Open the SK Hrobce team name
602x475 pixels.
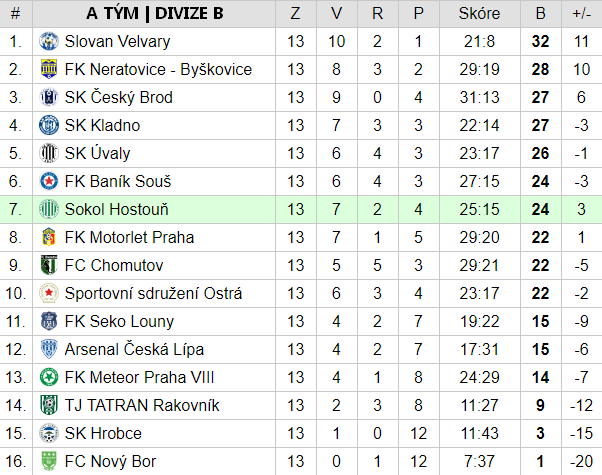click(x=103, y=434)
